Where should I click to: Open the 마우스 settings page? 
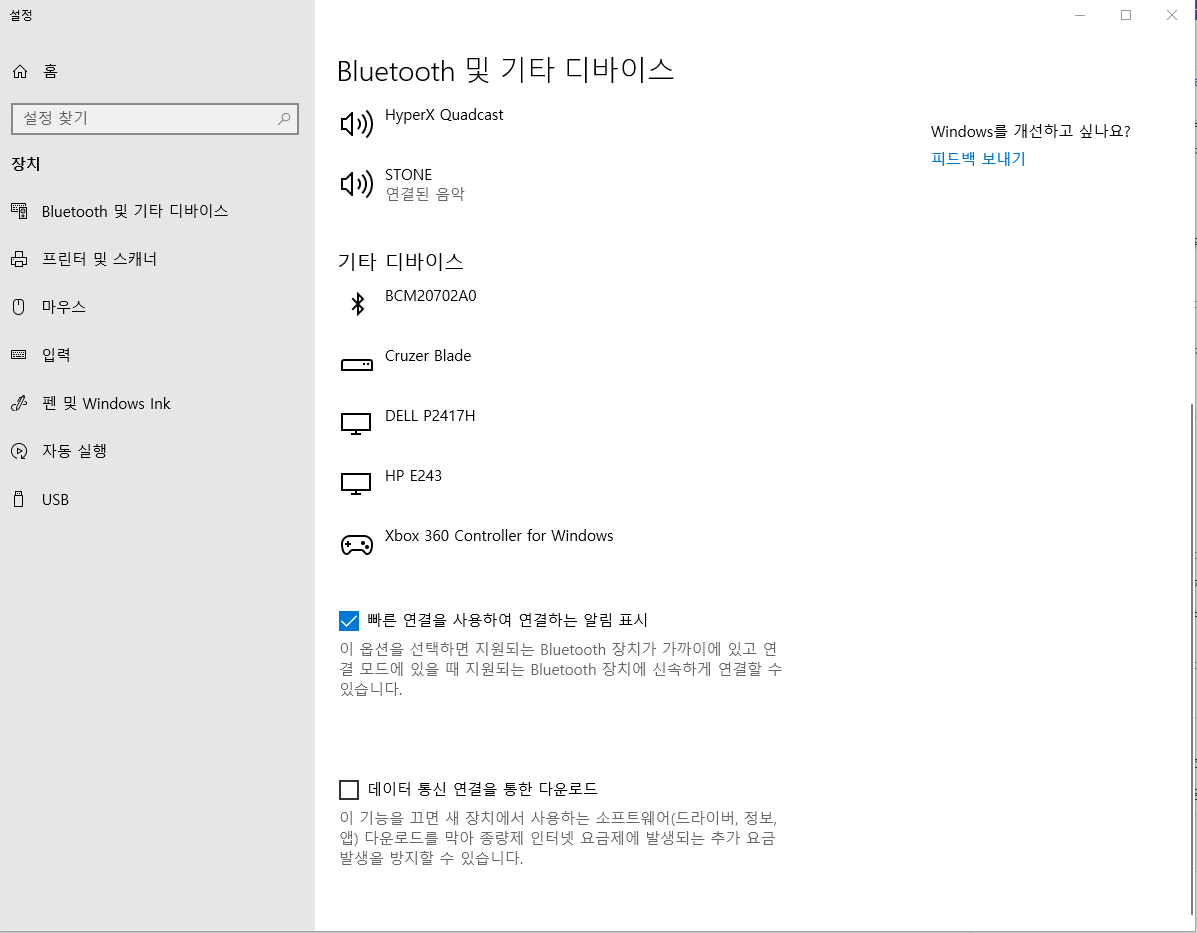tap(63, 307)
